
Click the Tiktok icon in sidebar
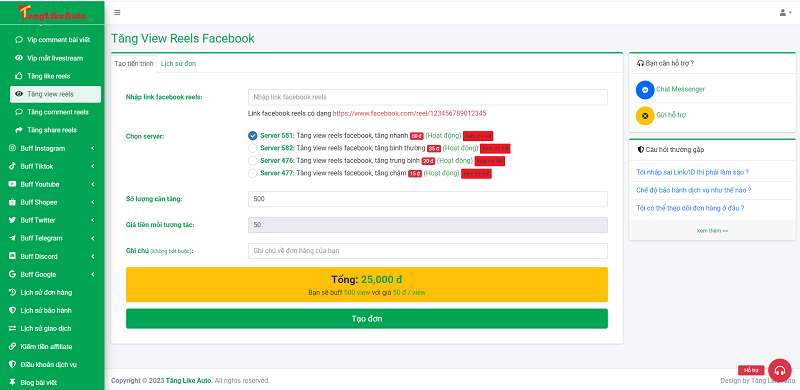(x=12, y=166)
